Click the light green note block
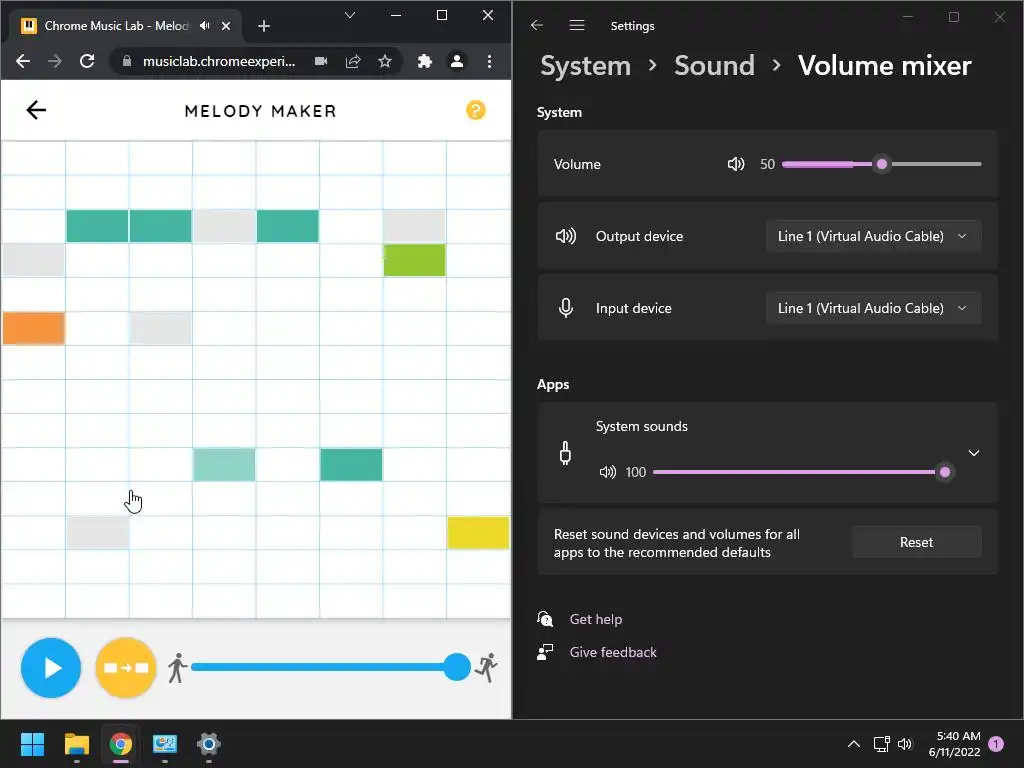Screen dimensions: 1024x768 point(414,260)
